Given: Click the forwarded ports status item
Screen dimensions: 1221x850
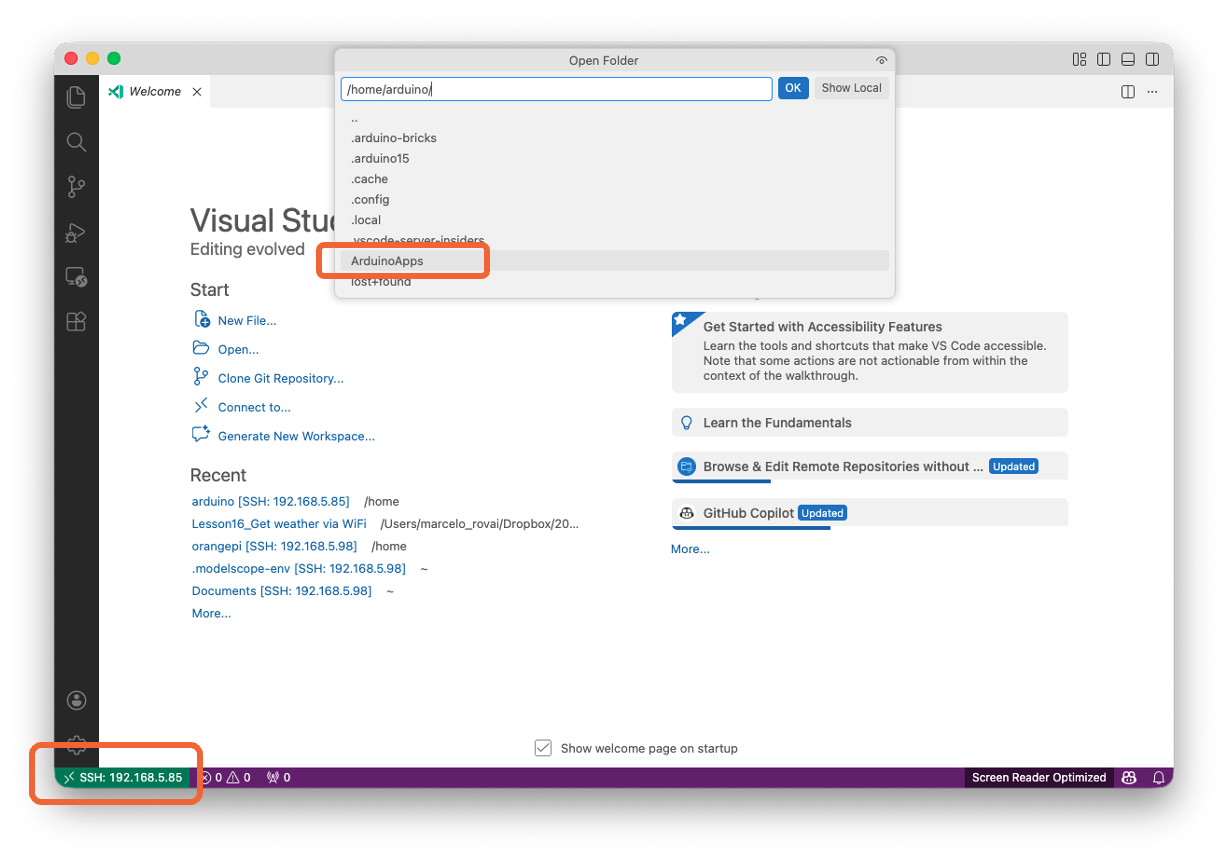Looking at the screenshot, I should pos(278,777).
